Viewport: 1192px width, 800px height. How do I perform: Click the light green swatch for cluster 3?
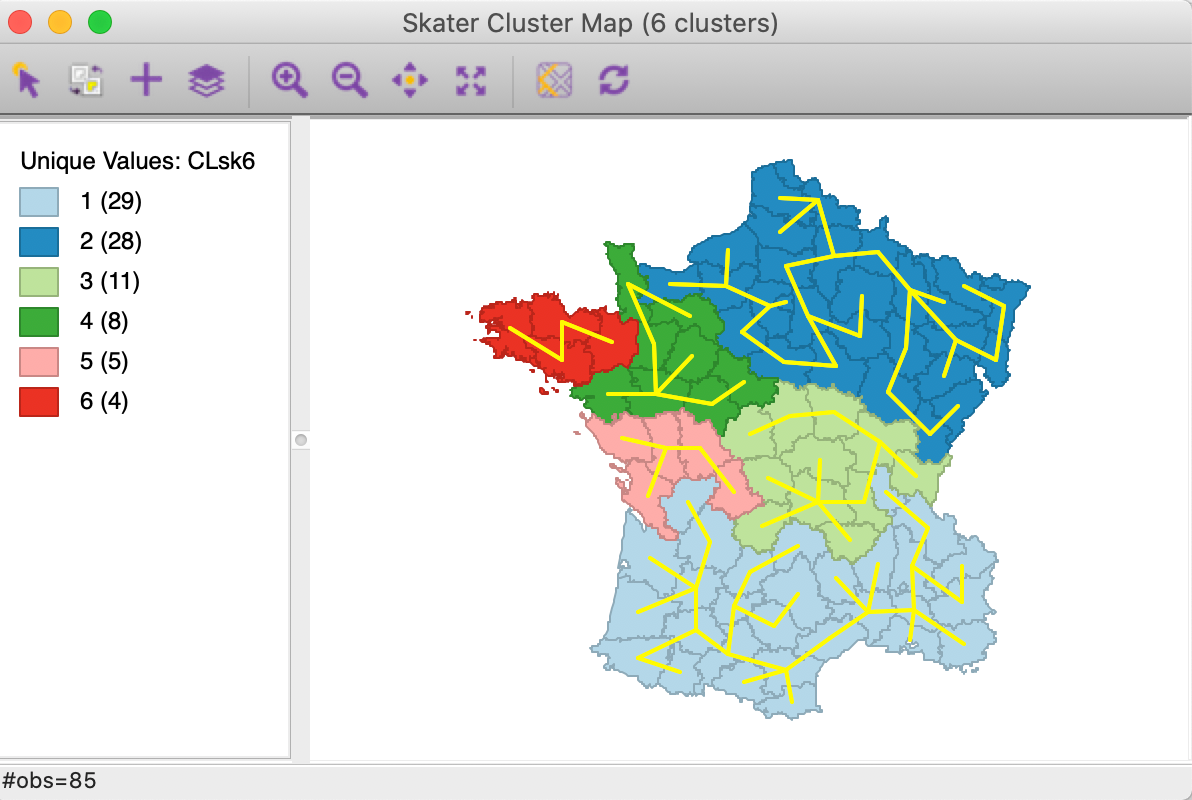pos(39,282)
